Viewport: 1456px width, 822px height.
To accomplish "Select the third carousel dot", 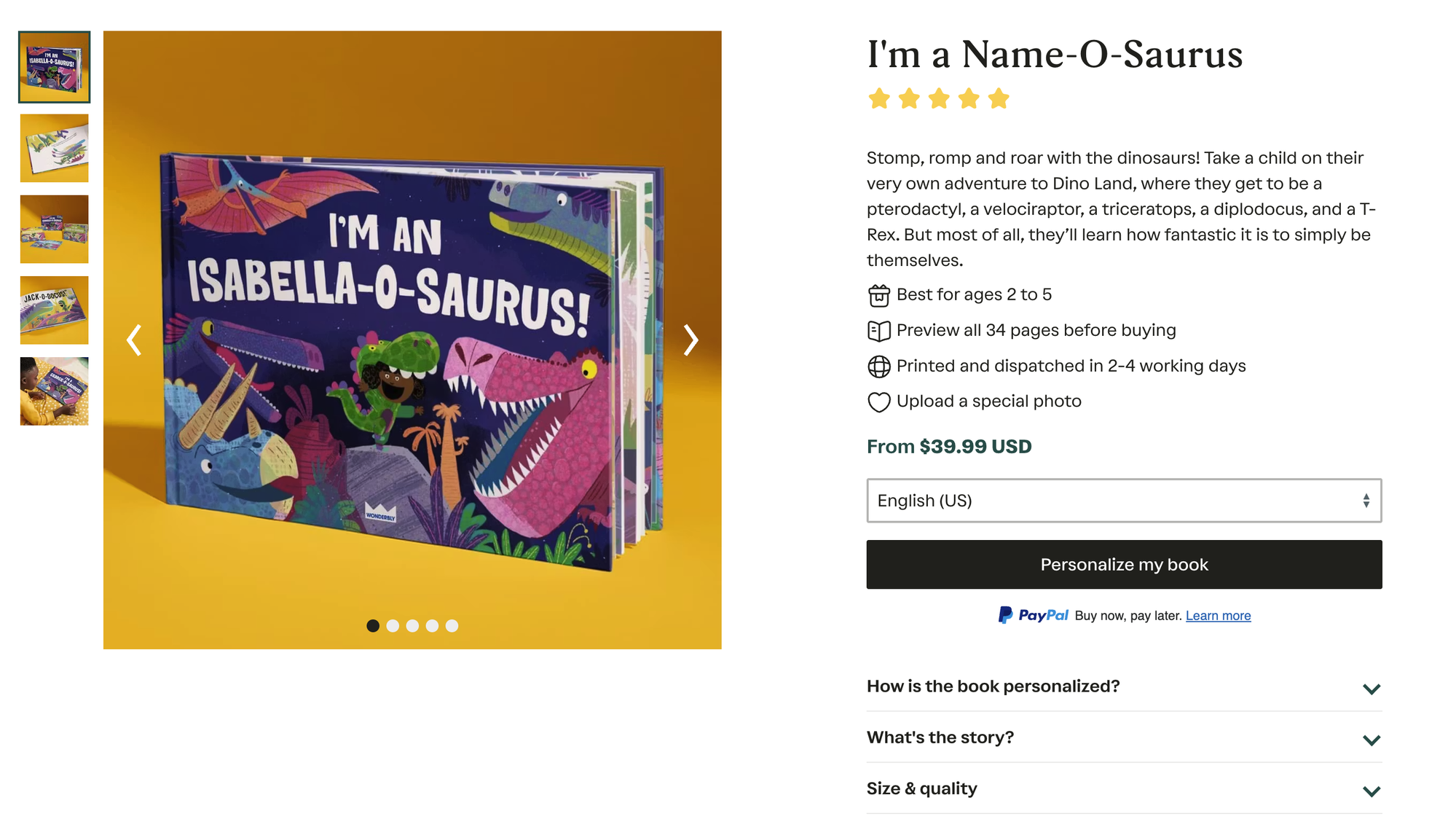I will tap(412, 625).
